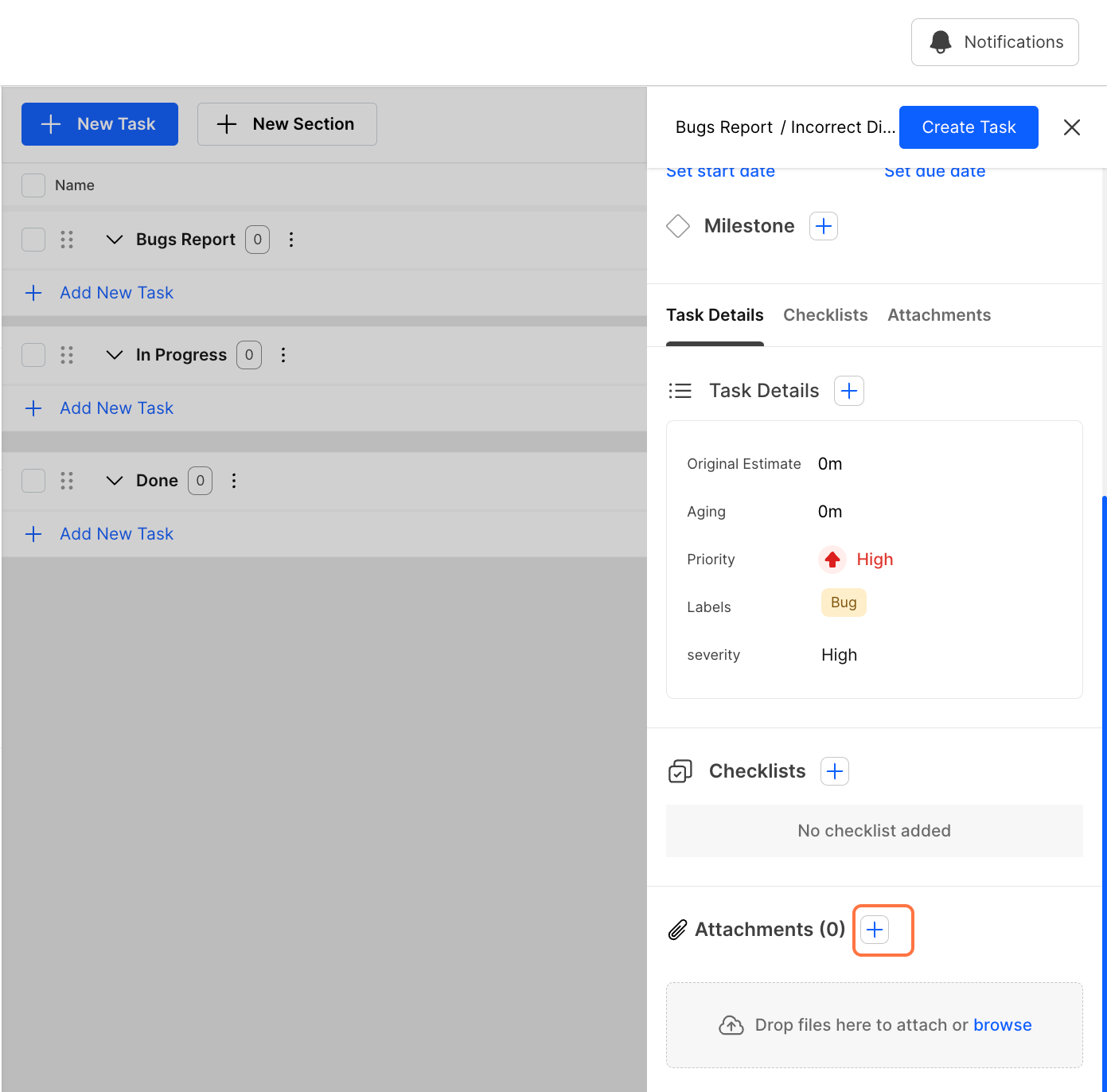Screen dimensions: 1107x1092
Task: Click Add New Task under In Progress
Action: tap(116, 408)
